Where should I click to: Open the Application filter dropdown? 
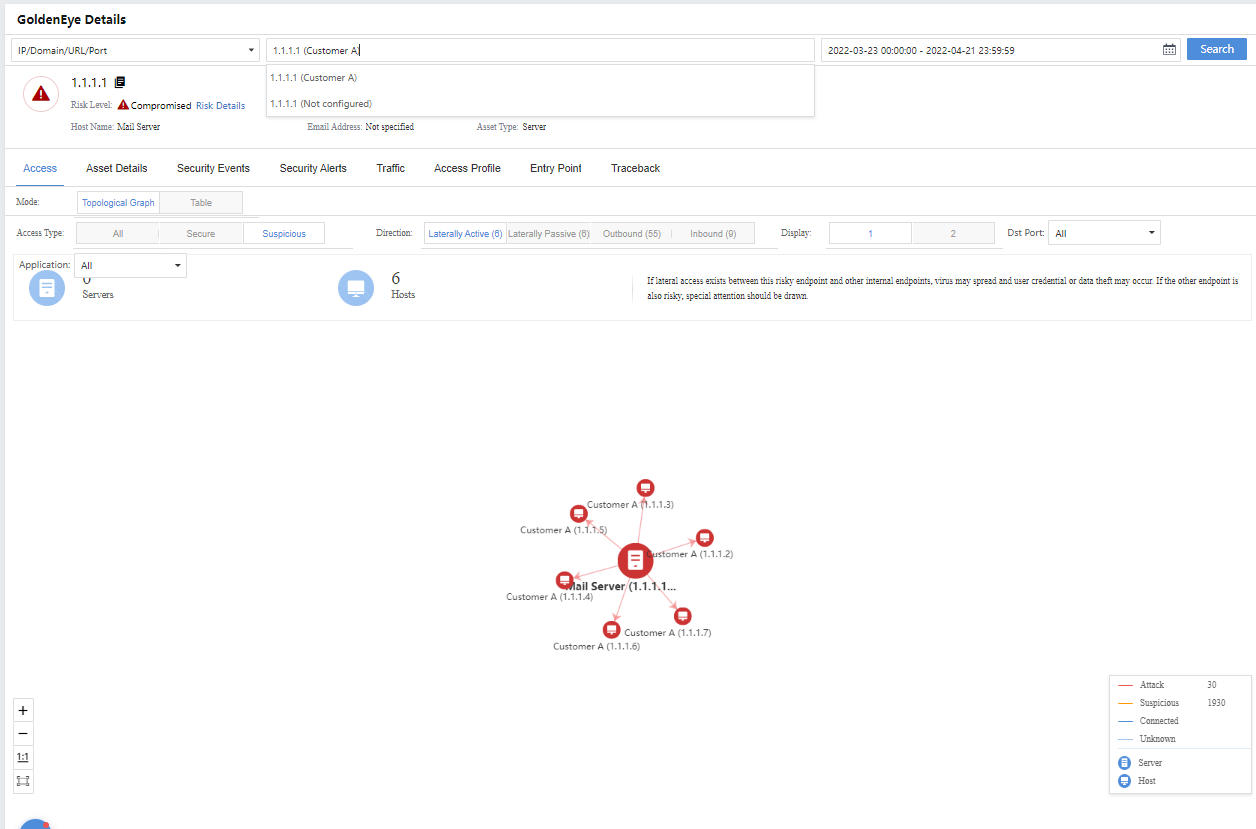coord(130,266)
